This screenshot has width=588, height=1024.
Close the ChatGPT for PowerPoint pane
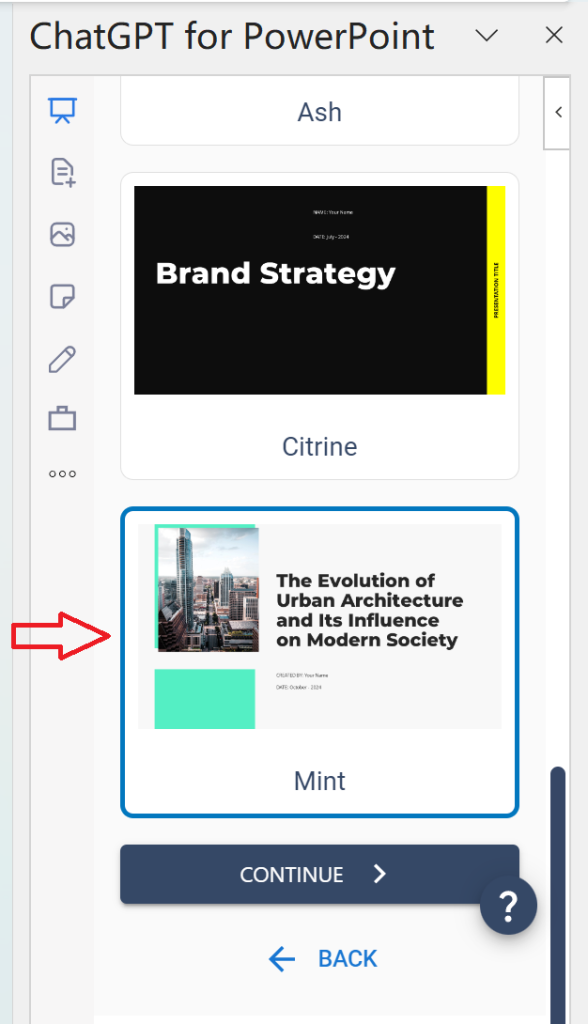(x=554, y=35)
